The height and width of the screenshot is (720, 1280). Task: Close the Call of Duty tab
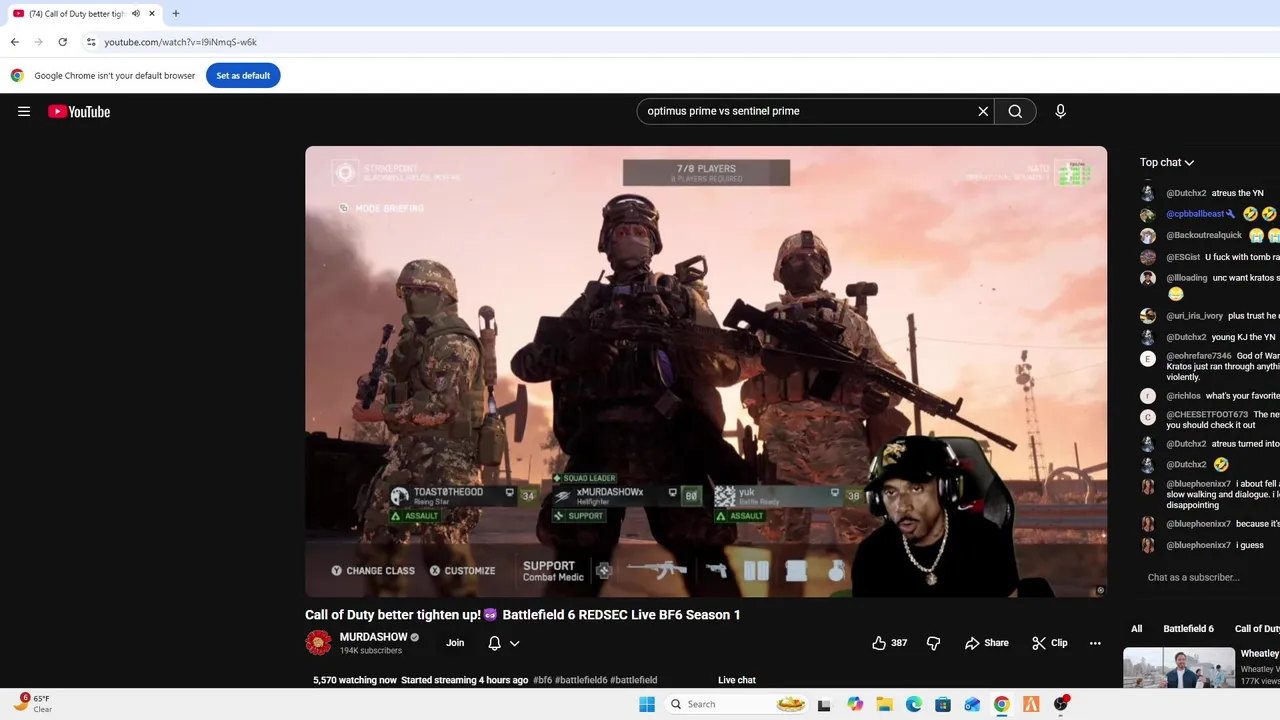click(x=152, y=13)
